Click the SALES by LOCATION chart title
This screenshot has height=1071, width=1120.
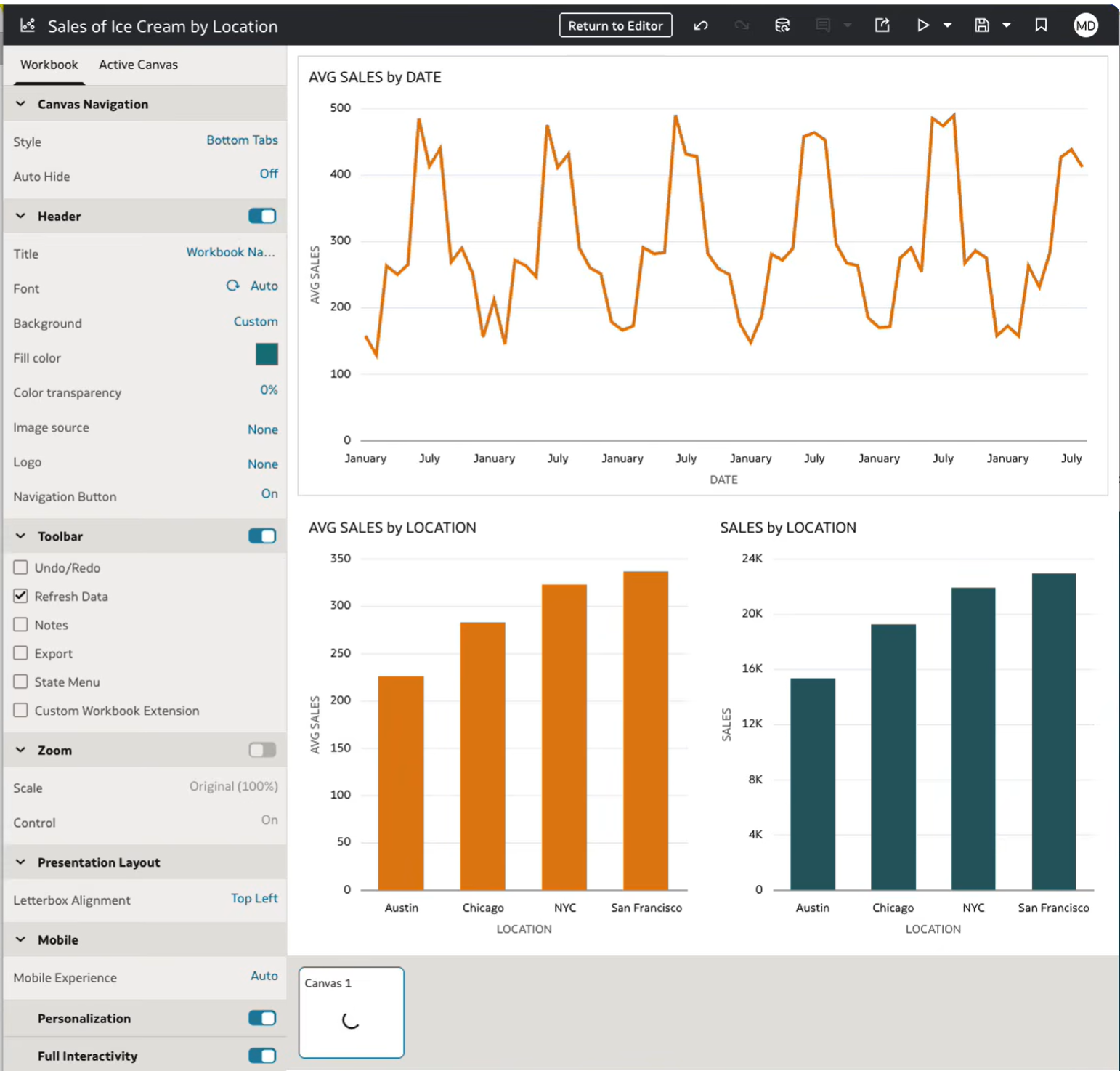[x=788, y=528]
